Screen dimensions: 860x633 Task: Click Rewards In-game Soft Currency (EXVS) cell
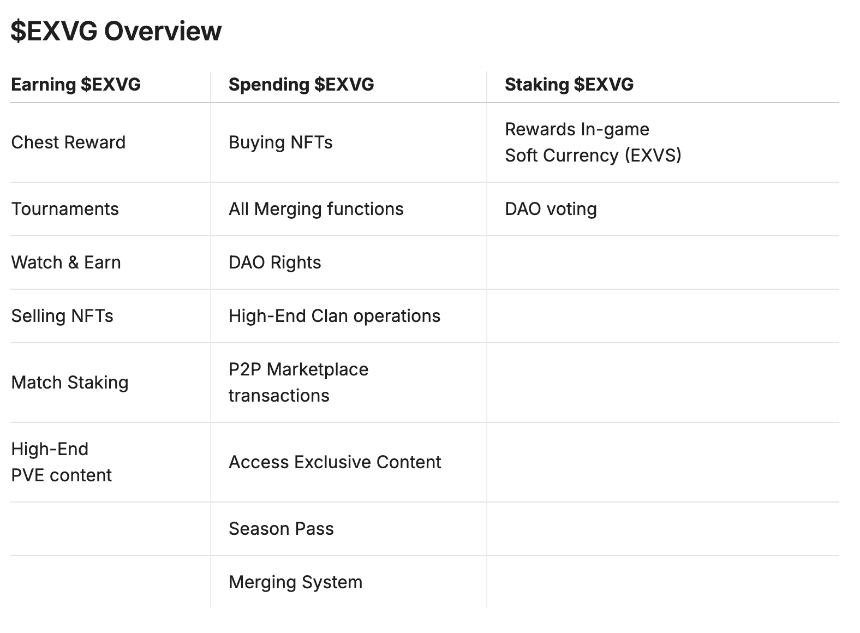593,142
